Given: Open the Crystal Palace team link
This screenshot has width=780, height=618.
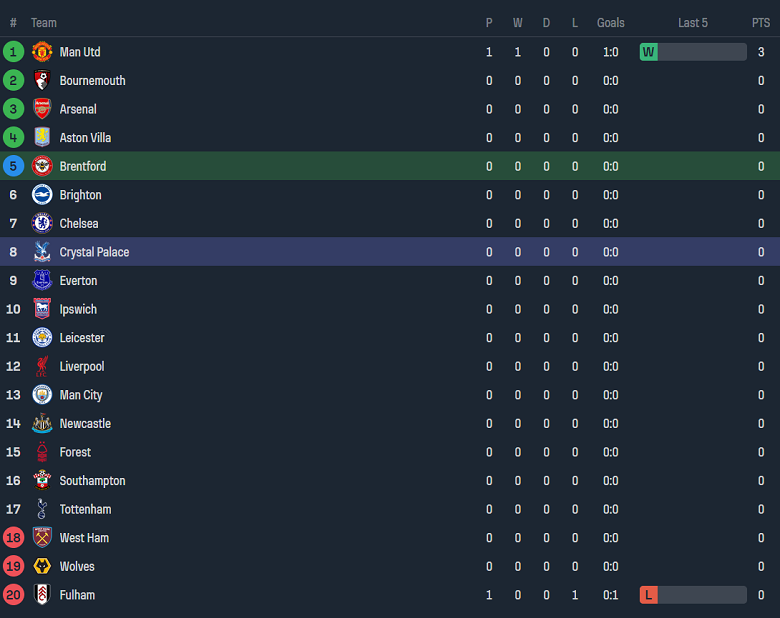Looking at the screenshot, I should (x=94, y=252).
